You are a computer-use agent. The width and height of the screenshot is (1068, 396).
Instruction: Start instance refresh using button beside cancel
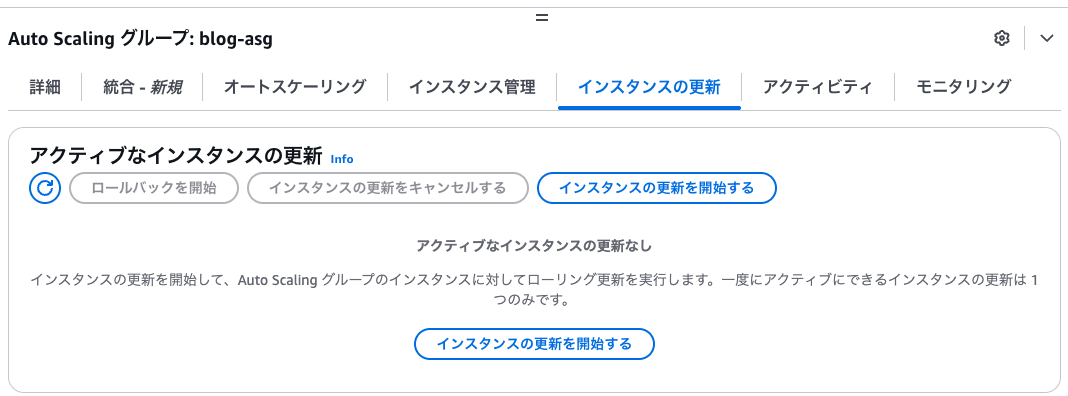coord(657,188)
